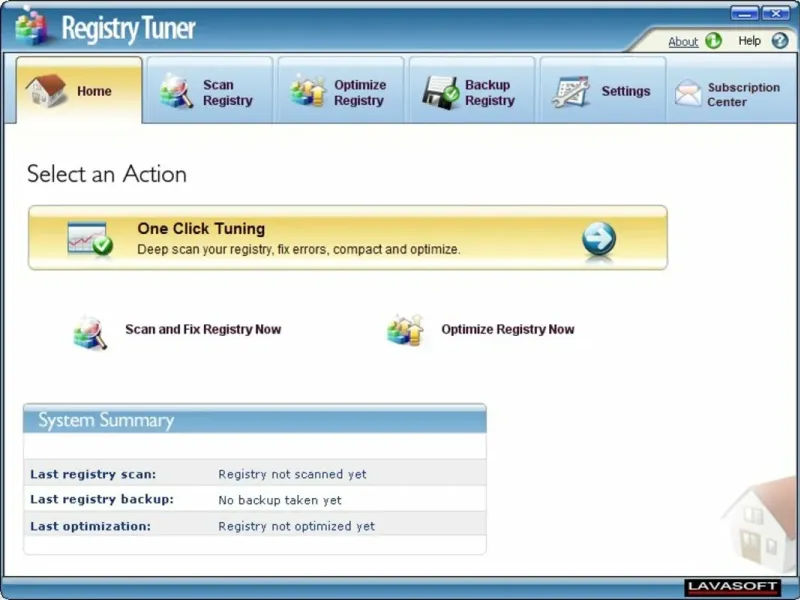Click 'No backup taken yet' text
This screenshot has width=800, height=600.
pyautogui.click(x=280, y=500)
